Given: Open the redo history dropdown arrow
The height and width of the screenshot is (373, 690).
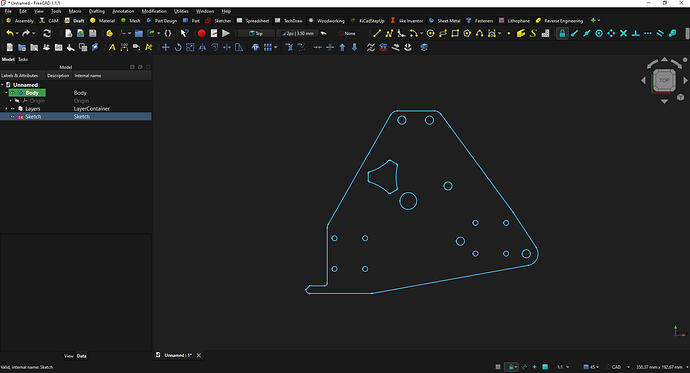Looking at the screenshot, I should pos(34,33).
